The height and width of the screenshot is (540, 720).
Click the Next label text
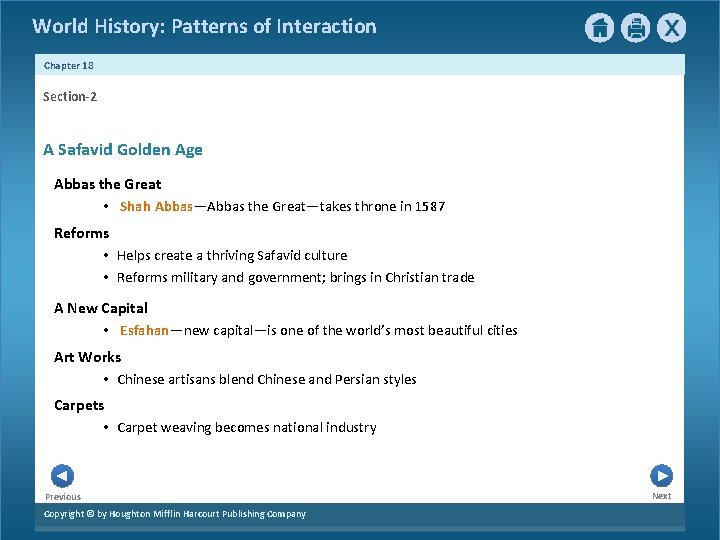click(662, 496)
